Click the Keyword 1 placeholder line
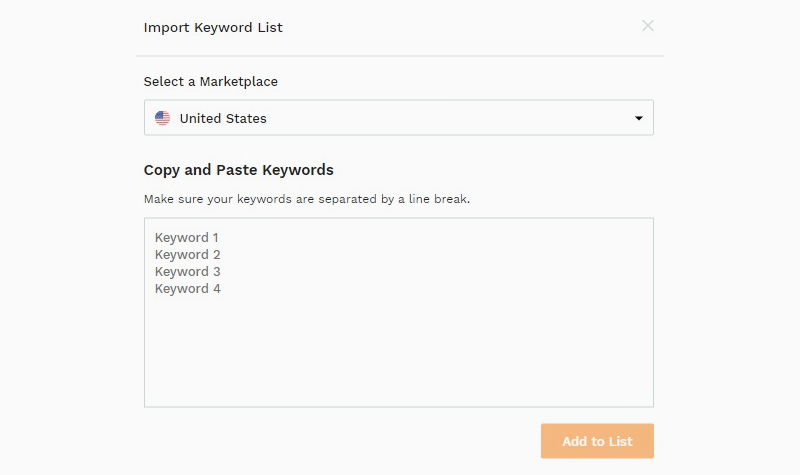The height and width of the screenshot is (475, 800). pos(187,238)
